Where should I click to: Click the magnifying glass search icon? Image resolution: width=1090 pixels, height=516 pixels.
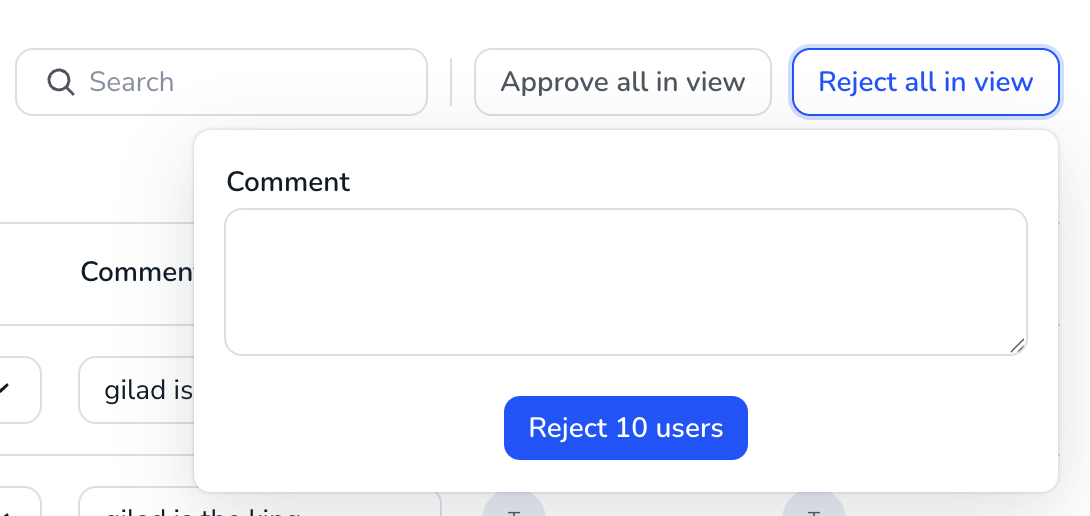coord(60,82)
